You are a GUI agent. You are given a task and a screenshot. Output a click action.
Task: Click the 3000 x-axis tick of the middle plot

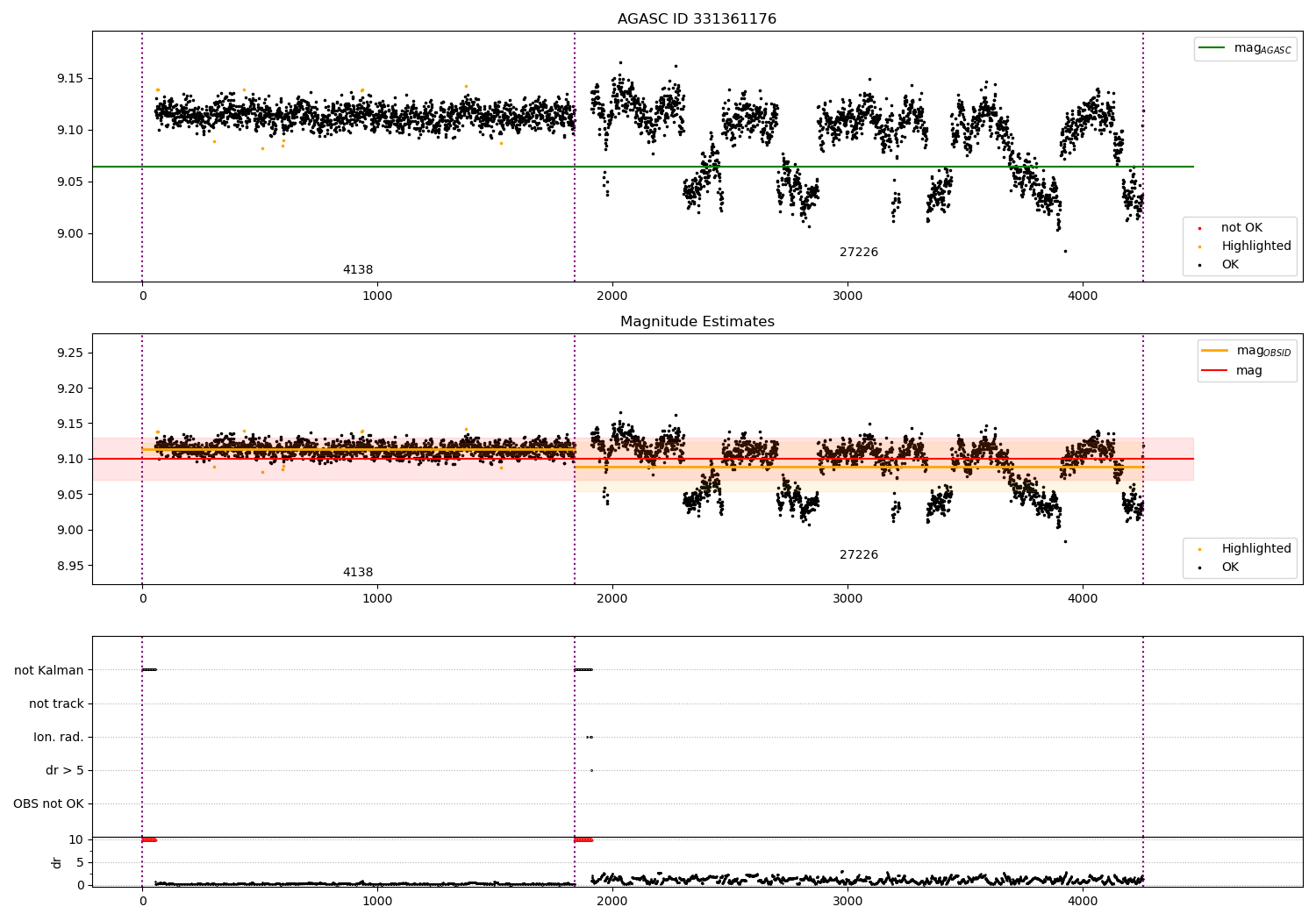point(848,599)
